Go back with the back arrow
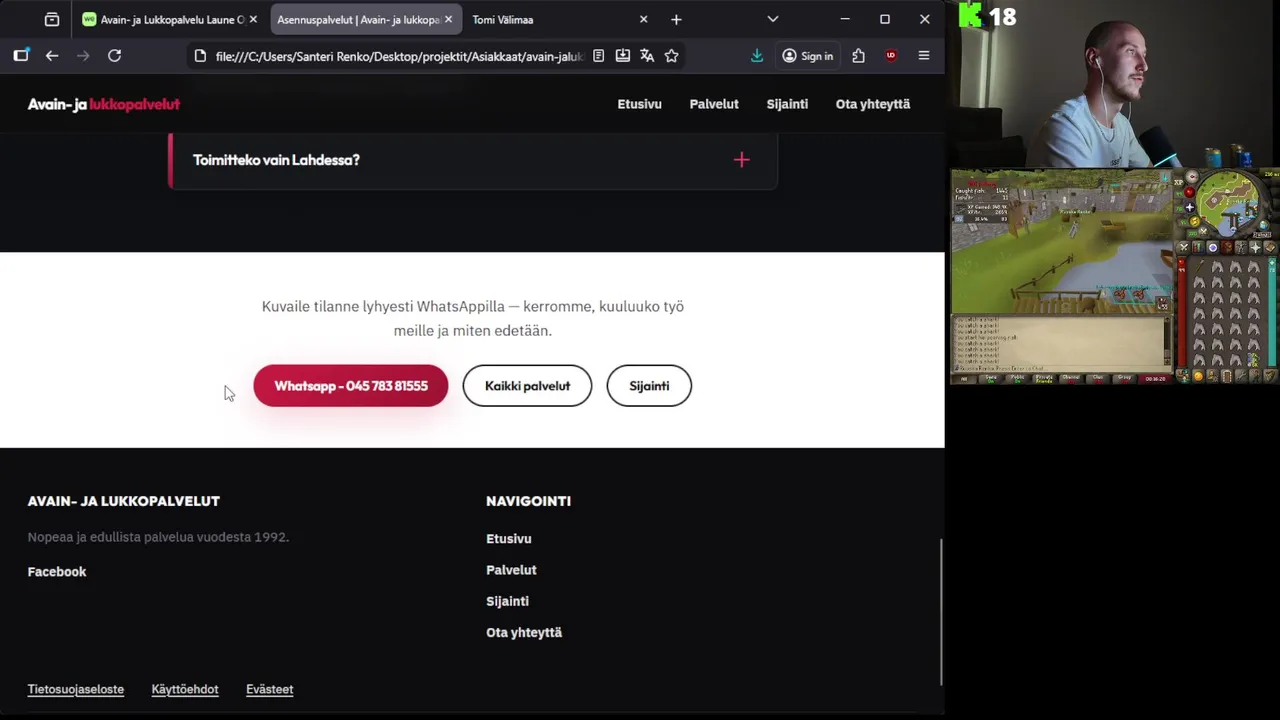The width and height of the screenshot is (1280, 720). point(52,56)
